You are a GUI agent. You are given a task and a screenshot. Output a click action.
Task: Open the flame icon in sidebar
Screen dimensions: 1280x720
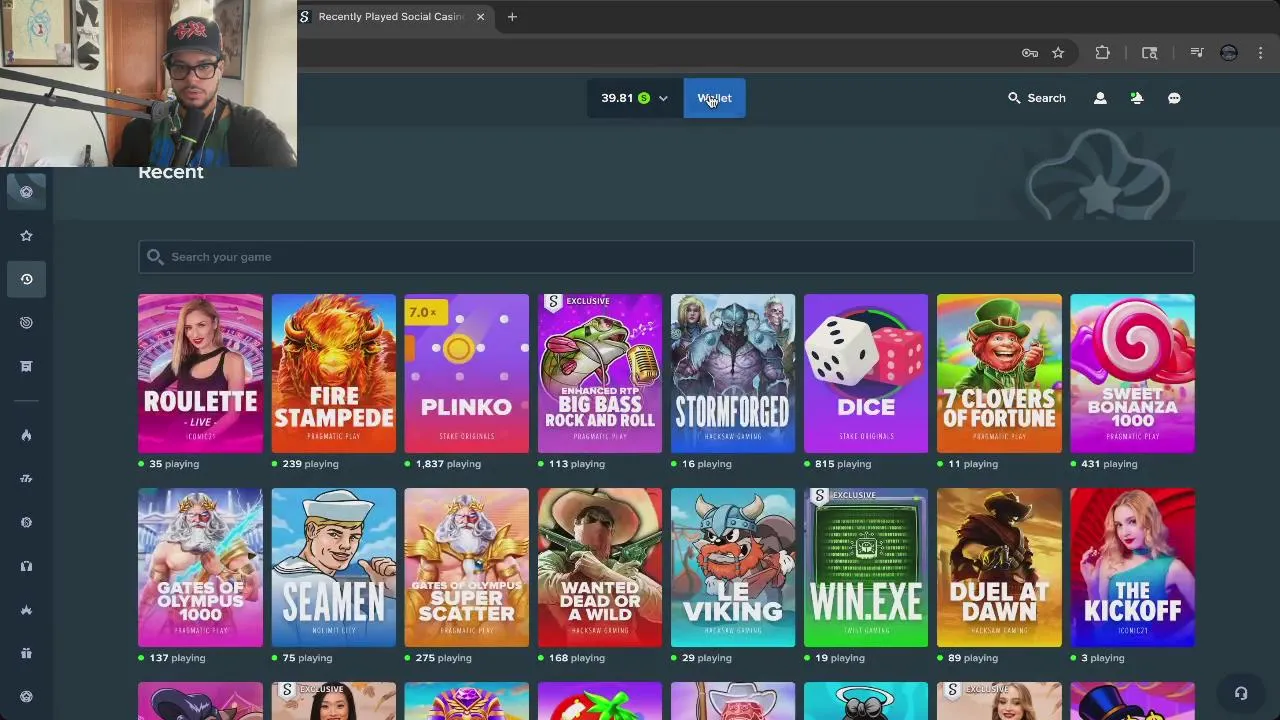pos(26,435)
